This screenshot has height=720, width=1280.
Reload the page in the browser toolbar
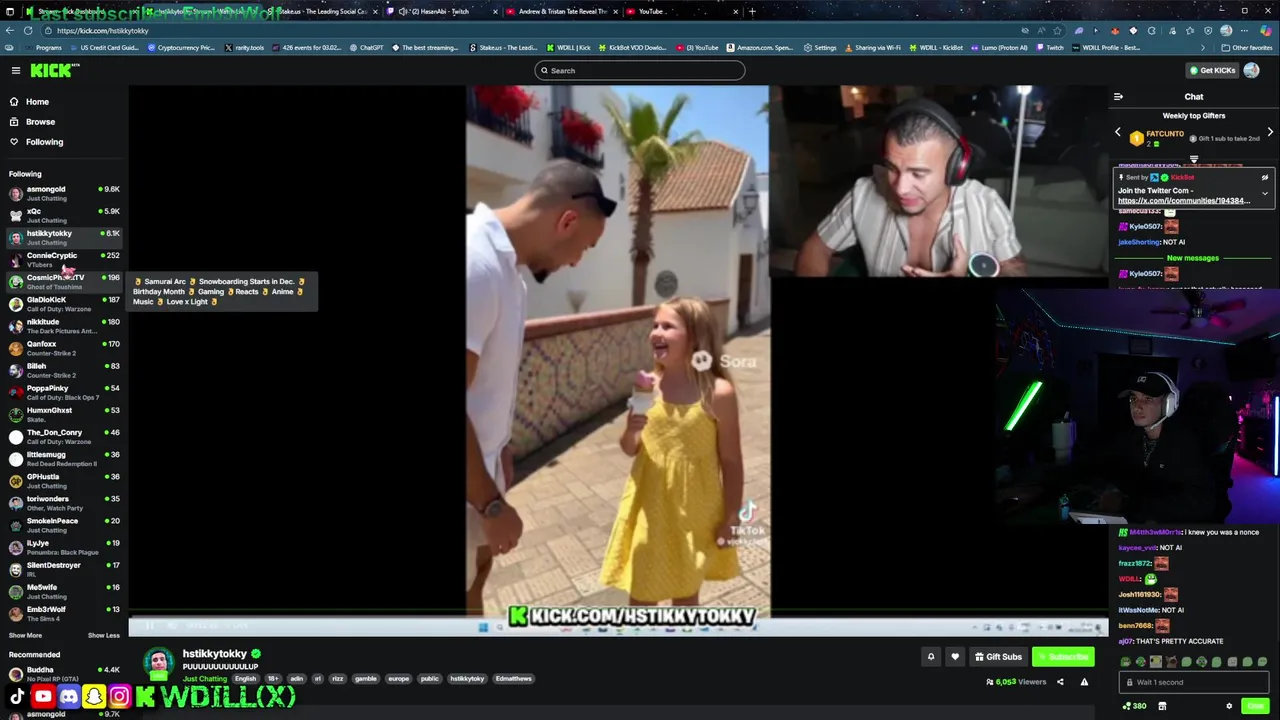click(x=28, y=30)
